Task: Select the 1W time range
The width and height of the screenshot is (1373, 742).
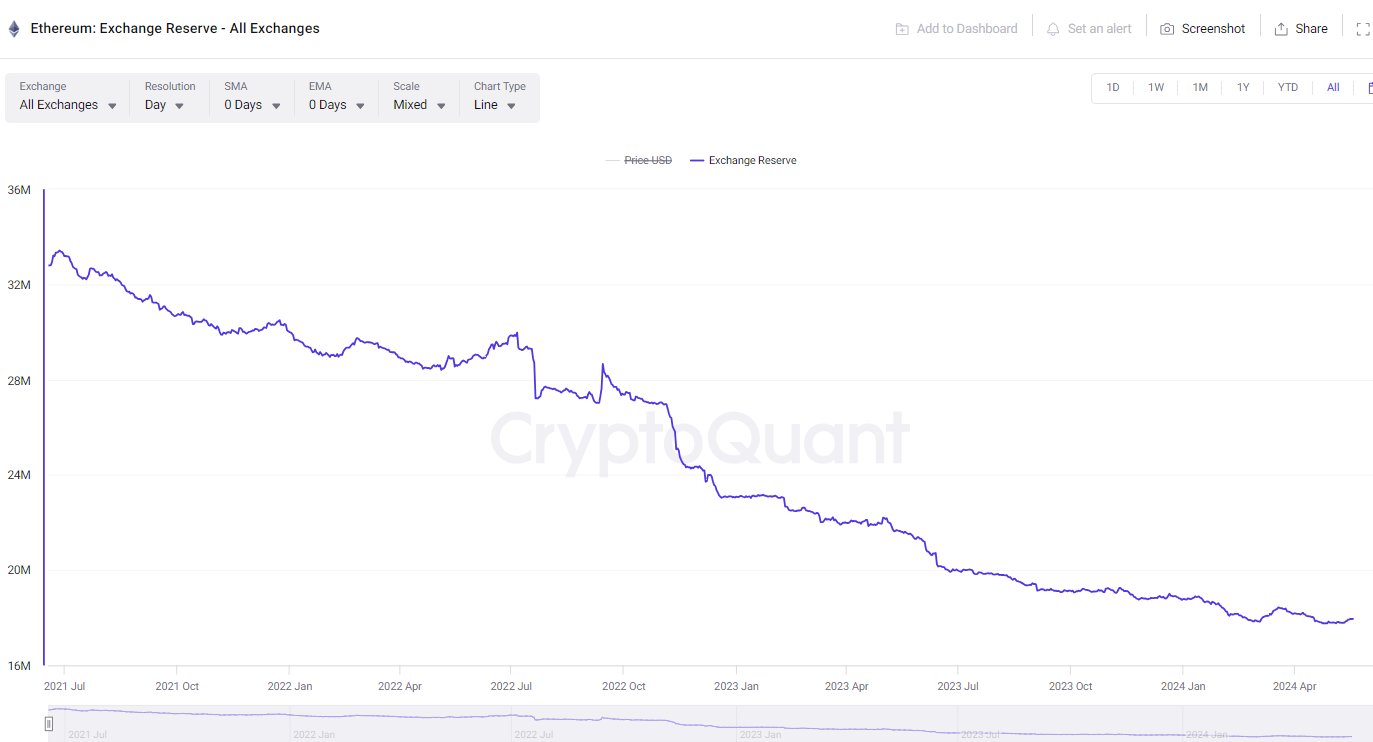Action: (1156, 87)
